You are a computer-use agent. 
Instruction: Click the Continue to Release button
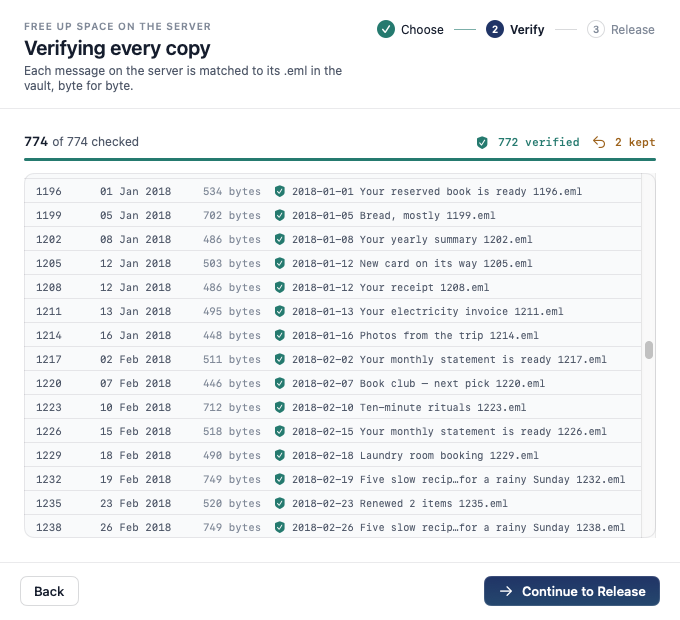572,591
